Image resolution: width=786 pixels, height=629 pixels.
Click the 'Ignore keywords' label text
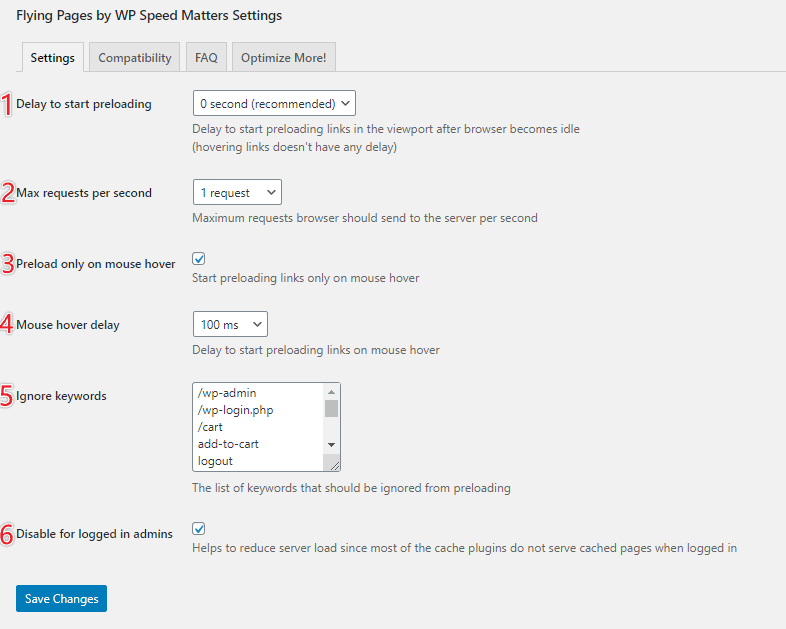pos(61,396)
